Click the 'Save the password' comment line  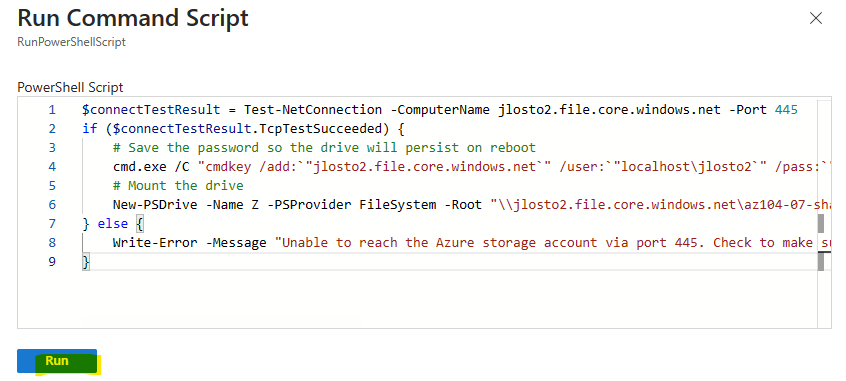tap(324, 148)
